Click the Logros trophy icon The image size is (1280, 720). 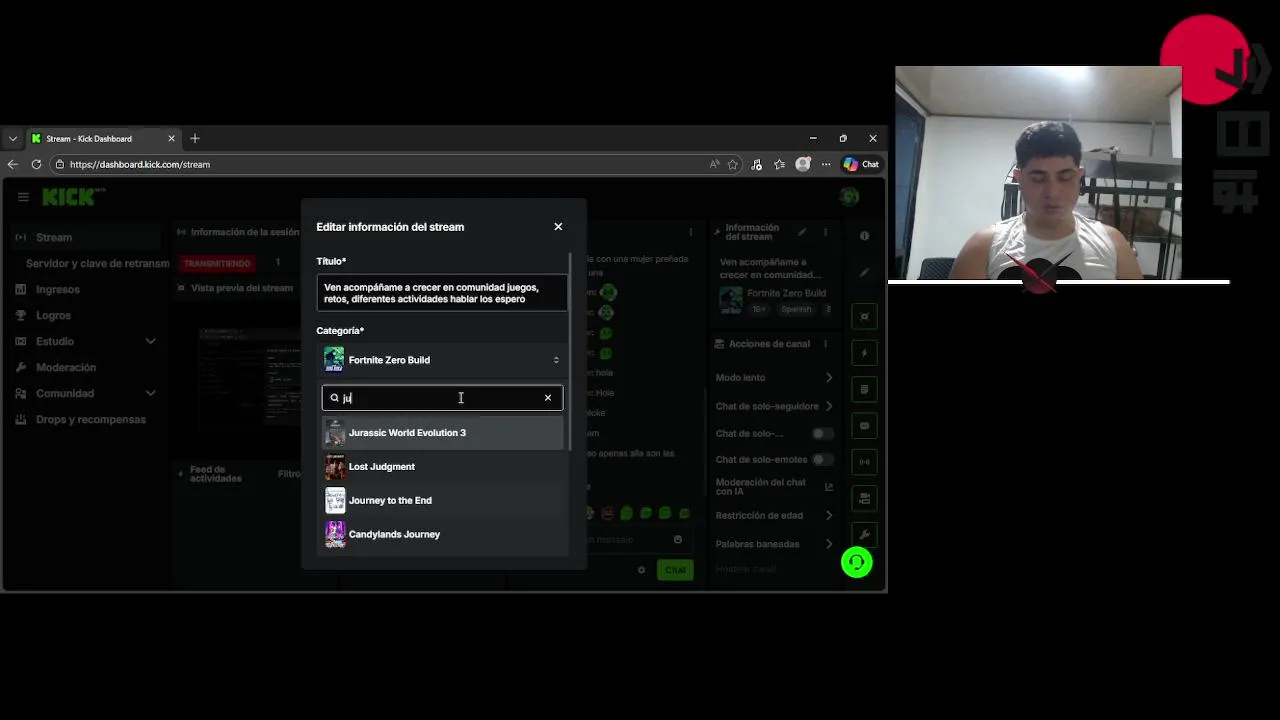click(x=21, y=315)
